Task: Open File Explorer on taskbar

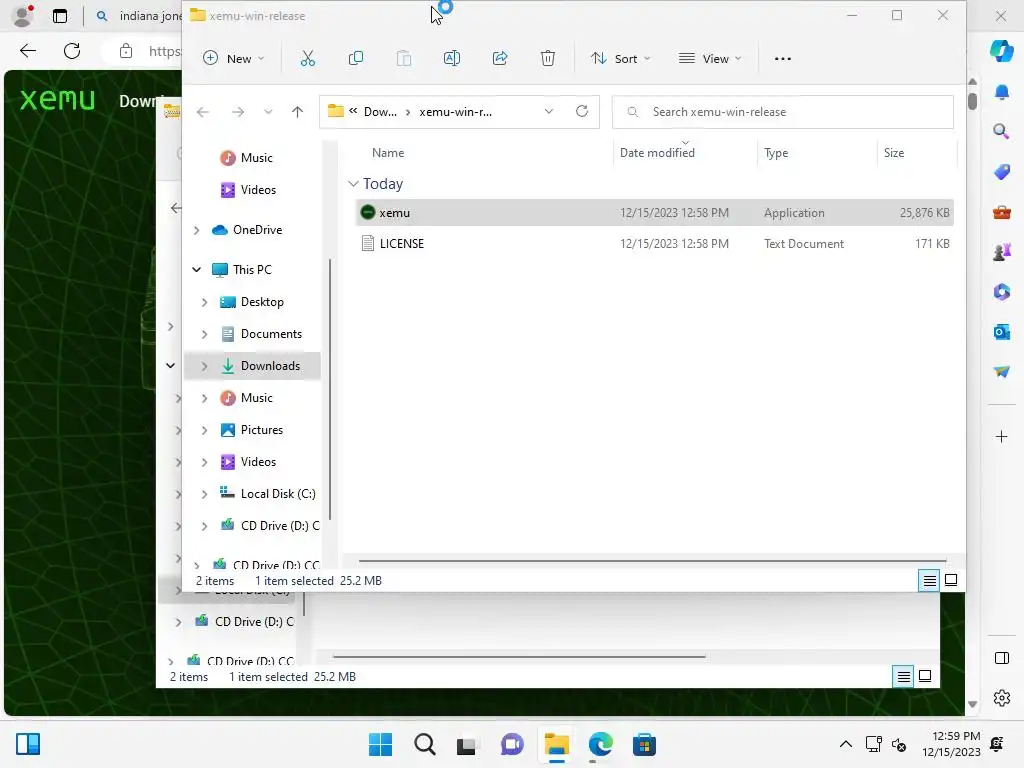Action: tap(556, 744)
